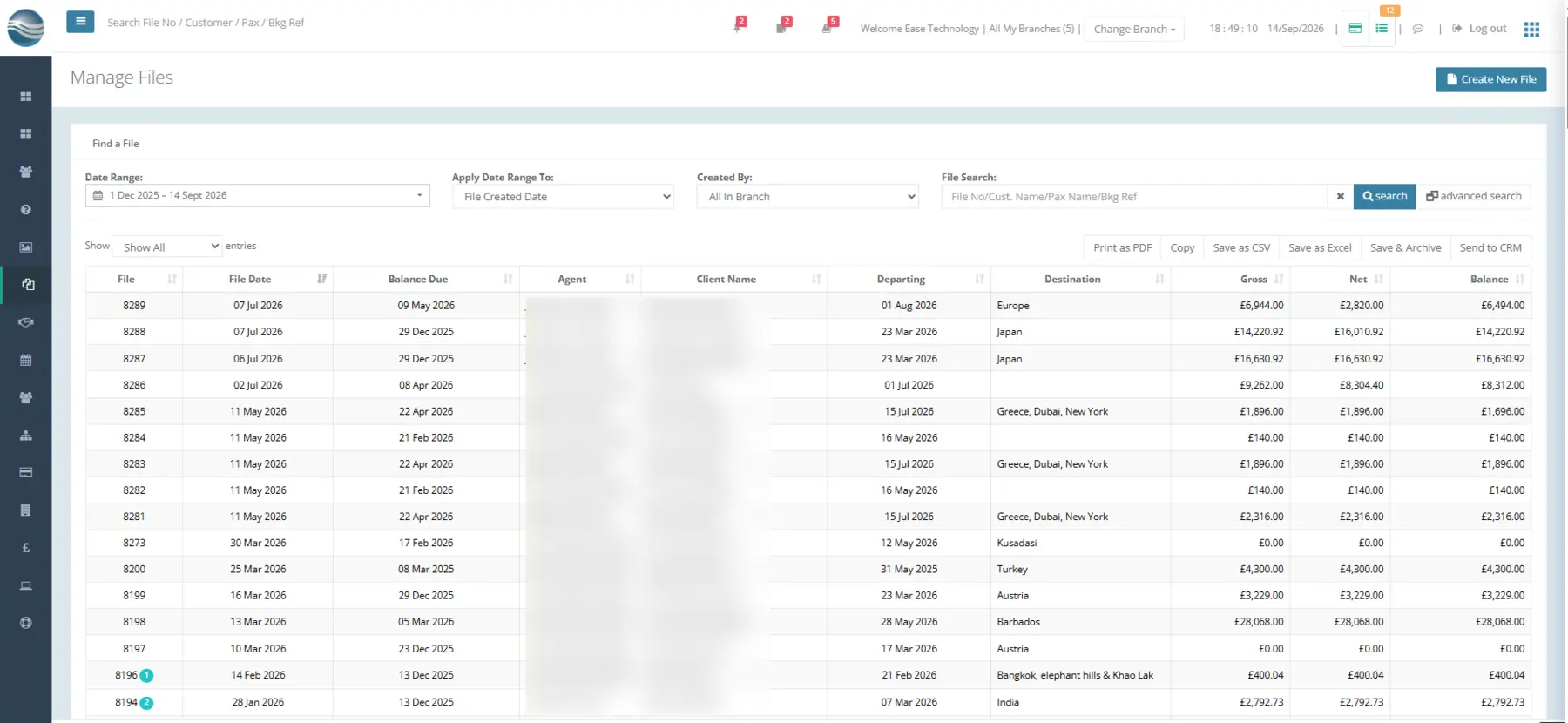Viewport: 1568px width, 723px height.
Task: Click Print as PDF
Action: (1122, 247)
